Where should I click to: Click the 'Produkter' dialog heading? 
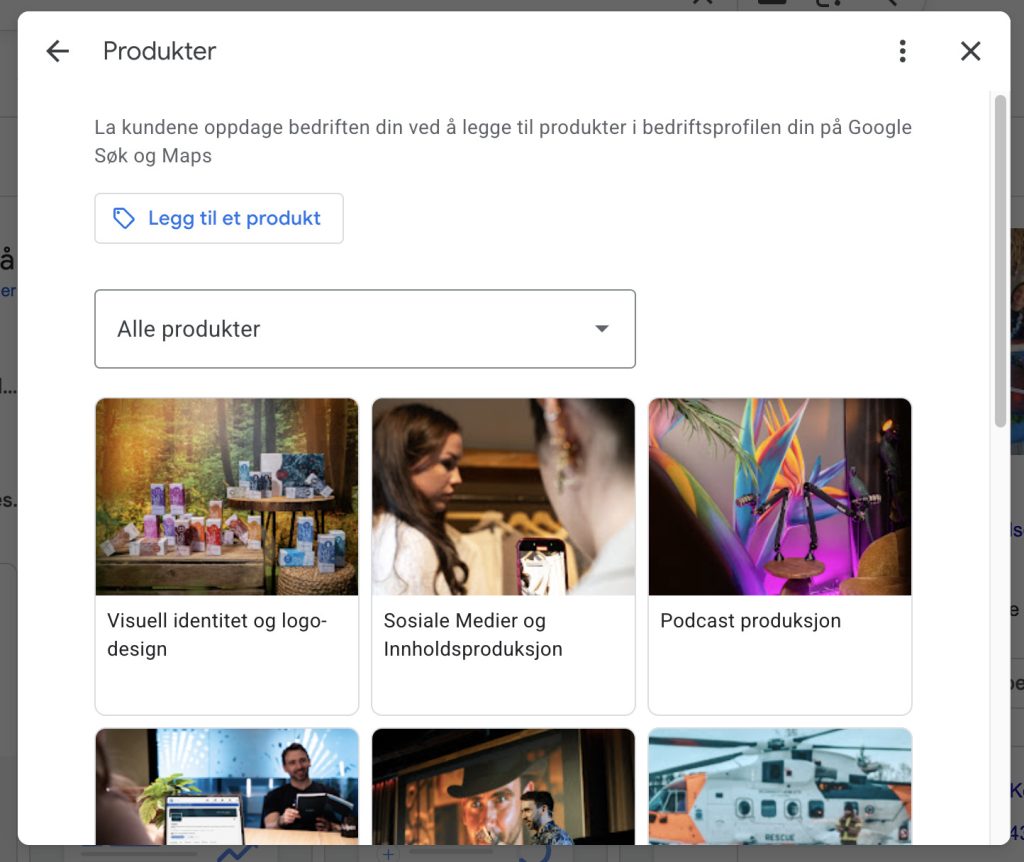click(x=159, y=51)
